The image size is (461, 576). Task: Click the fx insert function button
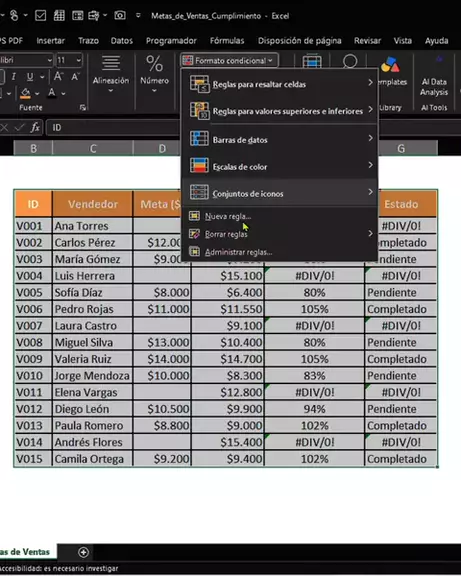35,127
